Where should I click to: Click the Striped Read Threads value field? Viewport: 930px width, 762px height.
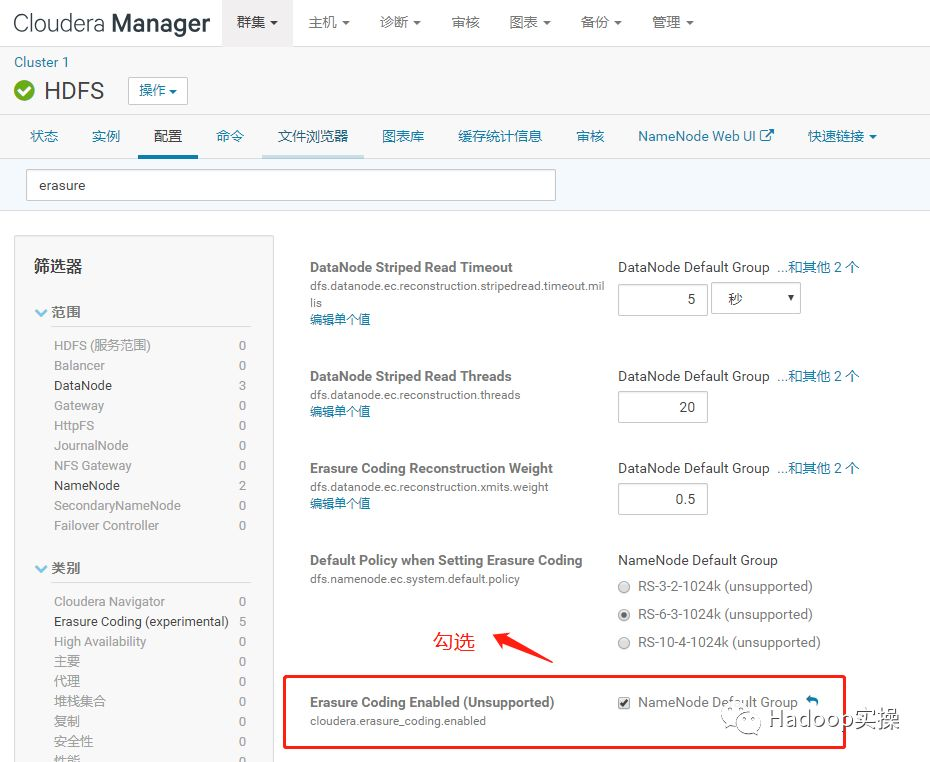coord(663,407)
